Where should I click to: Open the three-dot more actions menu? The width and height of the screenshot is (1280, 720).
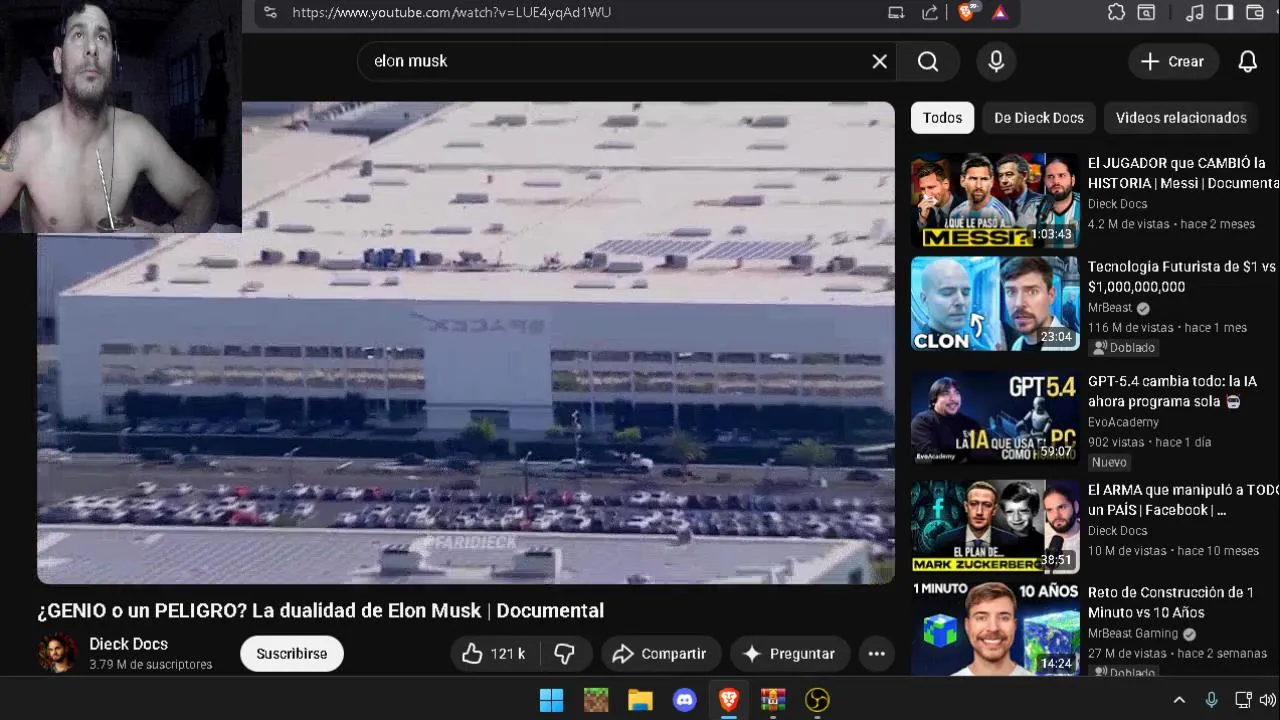[877, 654]
